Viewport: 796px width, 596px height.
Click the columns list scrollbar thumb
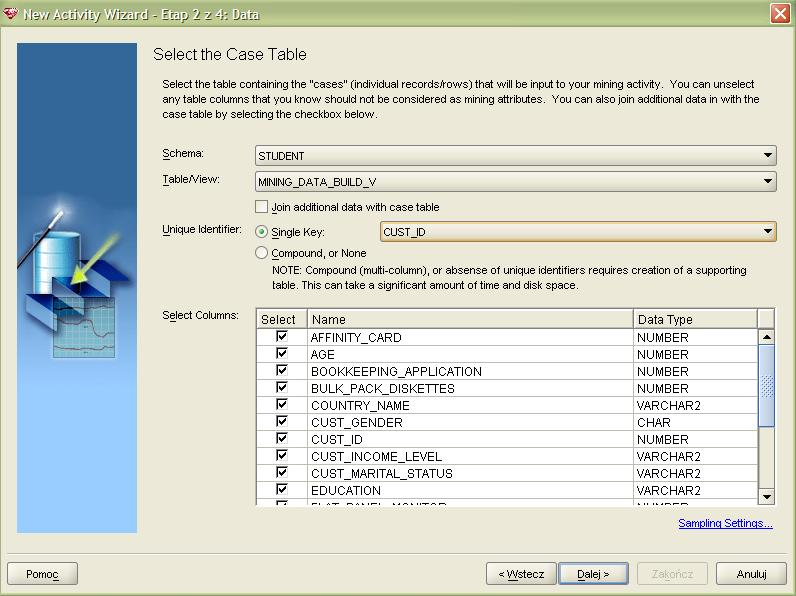(767, 386)
